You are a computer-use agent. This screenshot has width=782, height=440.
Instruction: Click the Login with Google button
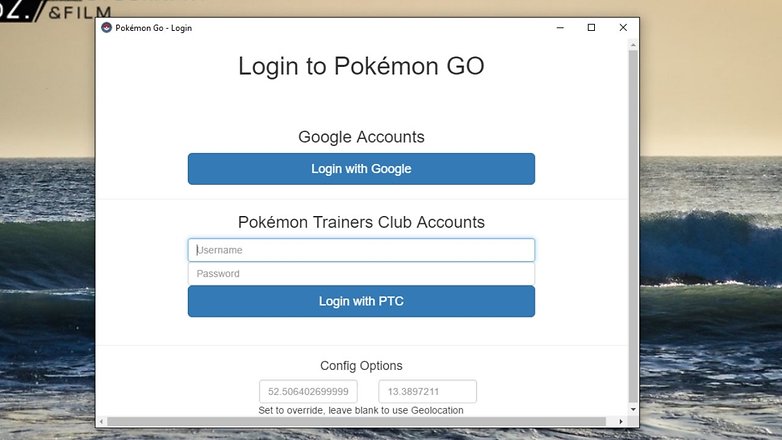click(361, 169)
